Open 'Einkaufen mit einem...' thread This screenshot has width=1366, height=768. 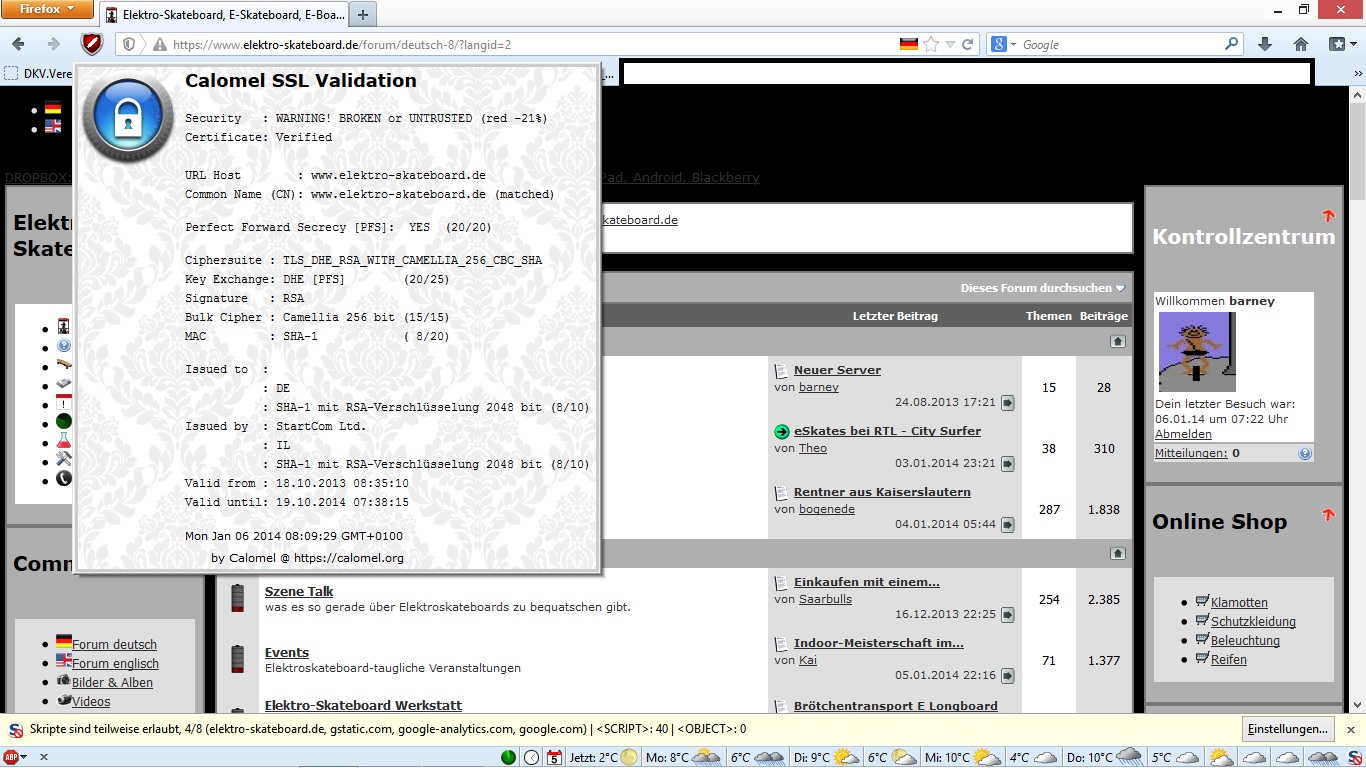tap(867, 582)
